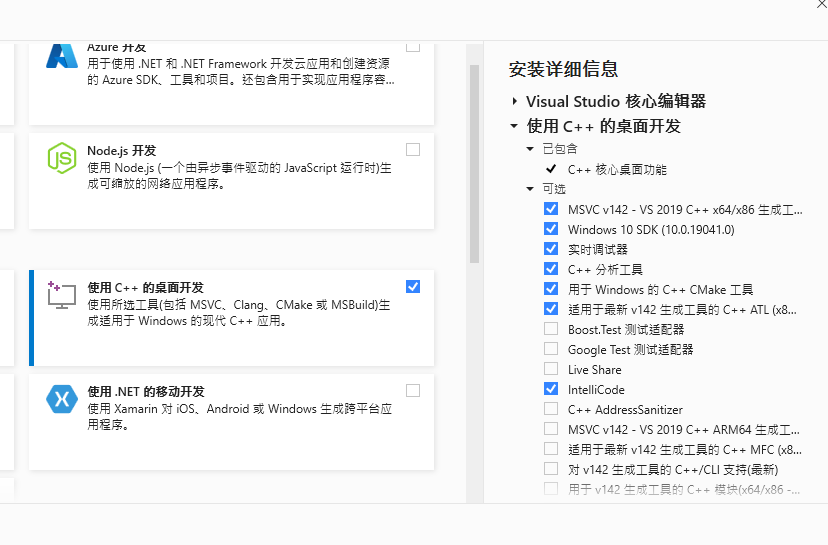Enable the Boost.Test 测试适配器 checkbox

pyautogui.click(x=551, y=328)
